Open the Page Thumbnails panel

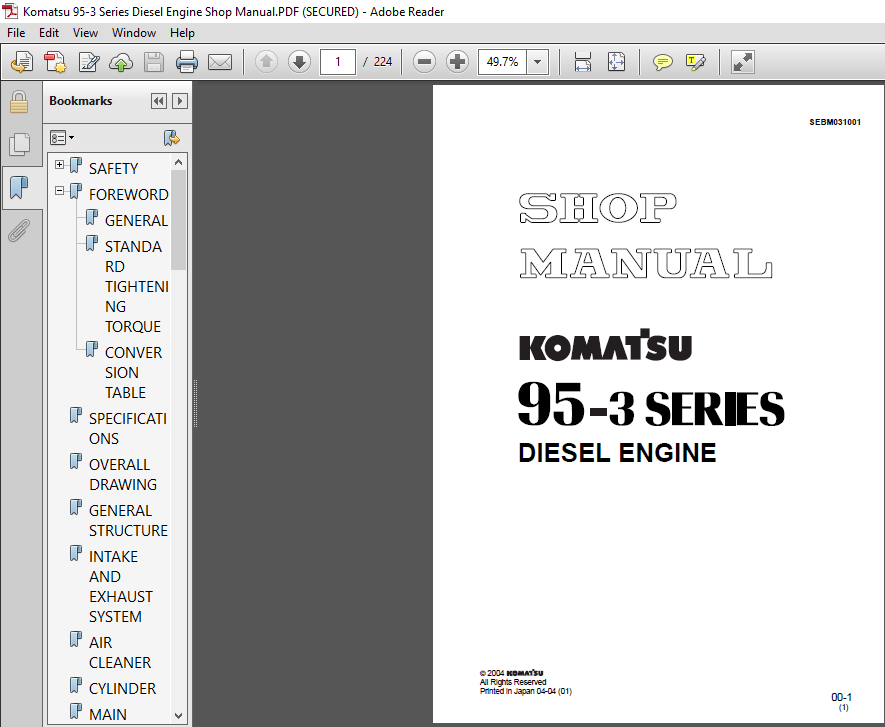[x=19, y=144]
